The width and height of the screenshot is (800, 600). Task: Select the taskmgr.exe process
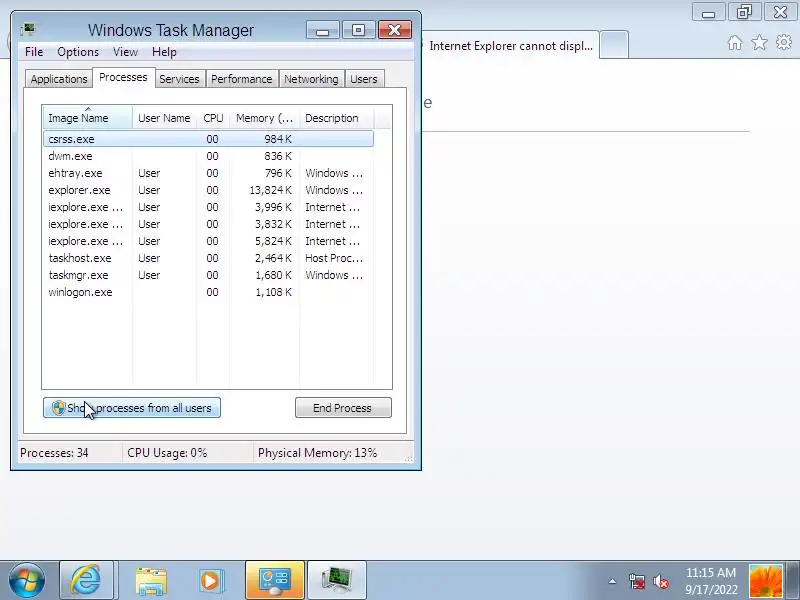click(208, 275)
